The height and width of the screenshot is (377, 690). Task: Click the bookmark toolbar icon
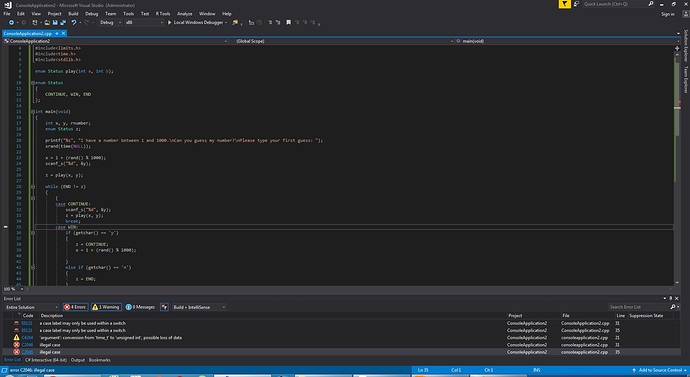[x=289, y=22]
